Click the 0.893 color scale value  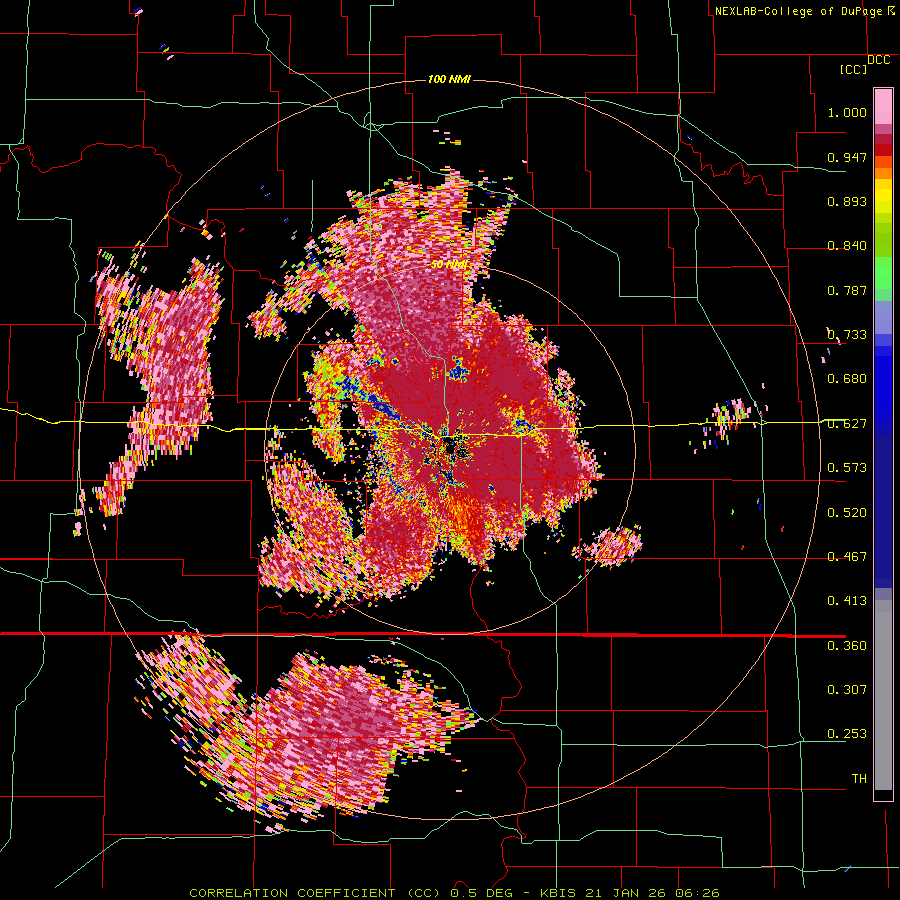[847, 201]
